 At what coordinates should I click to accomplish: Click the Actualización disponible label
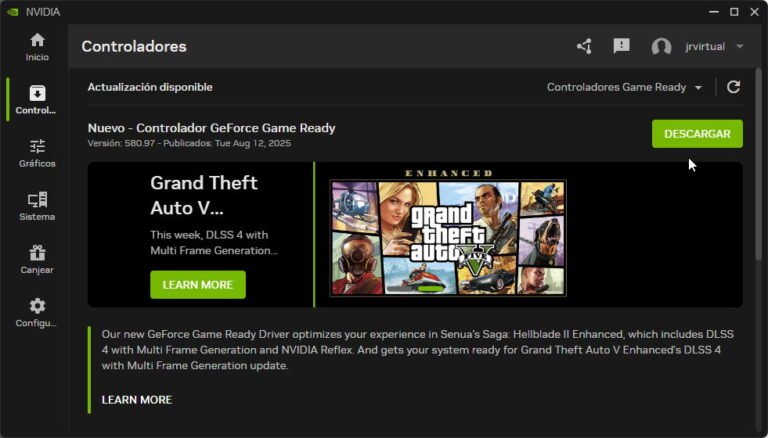point(150,87)
